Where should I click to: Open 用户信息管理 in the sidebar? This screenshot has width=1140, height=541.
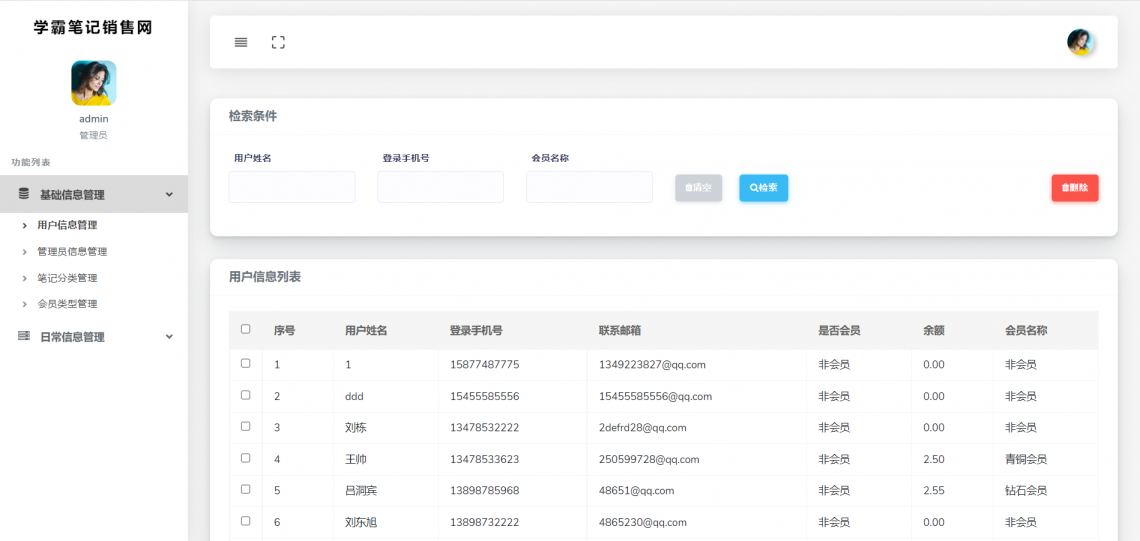pyautogui.click(x=67, y=225)
